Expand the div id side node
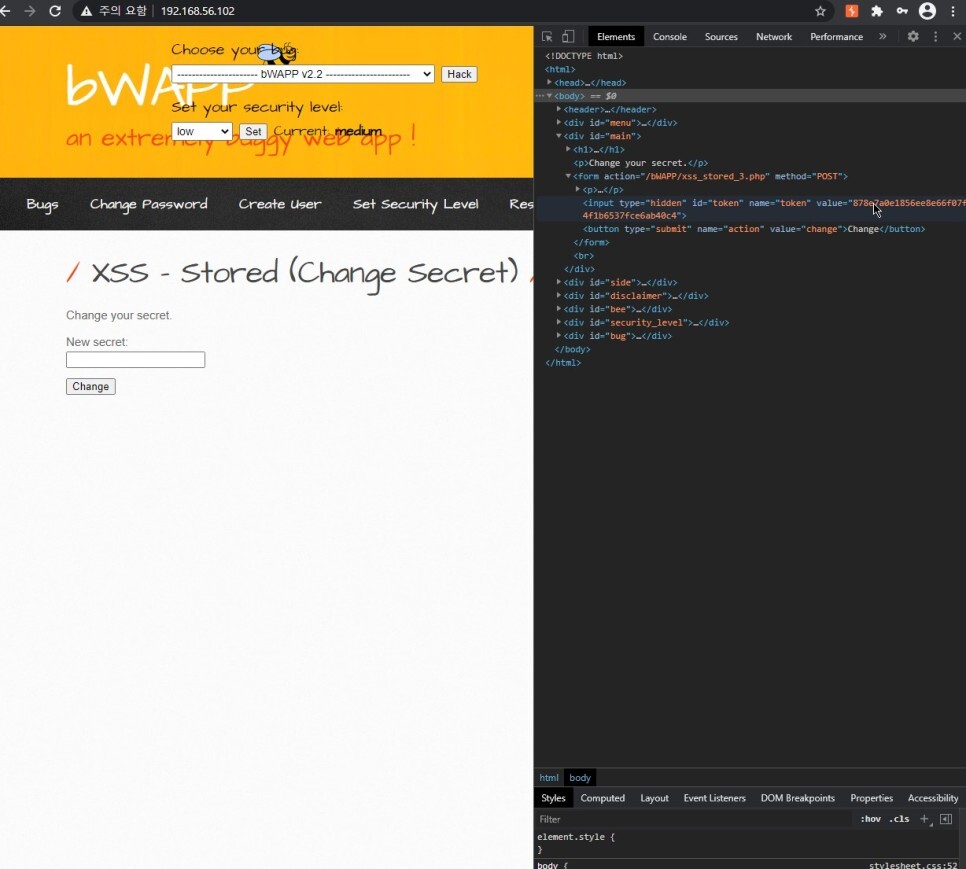966x869 pixels. pos(559,282)
